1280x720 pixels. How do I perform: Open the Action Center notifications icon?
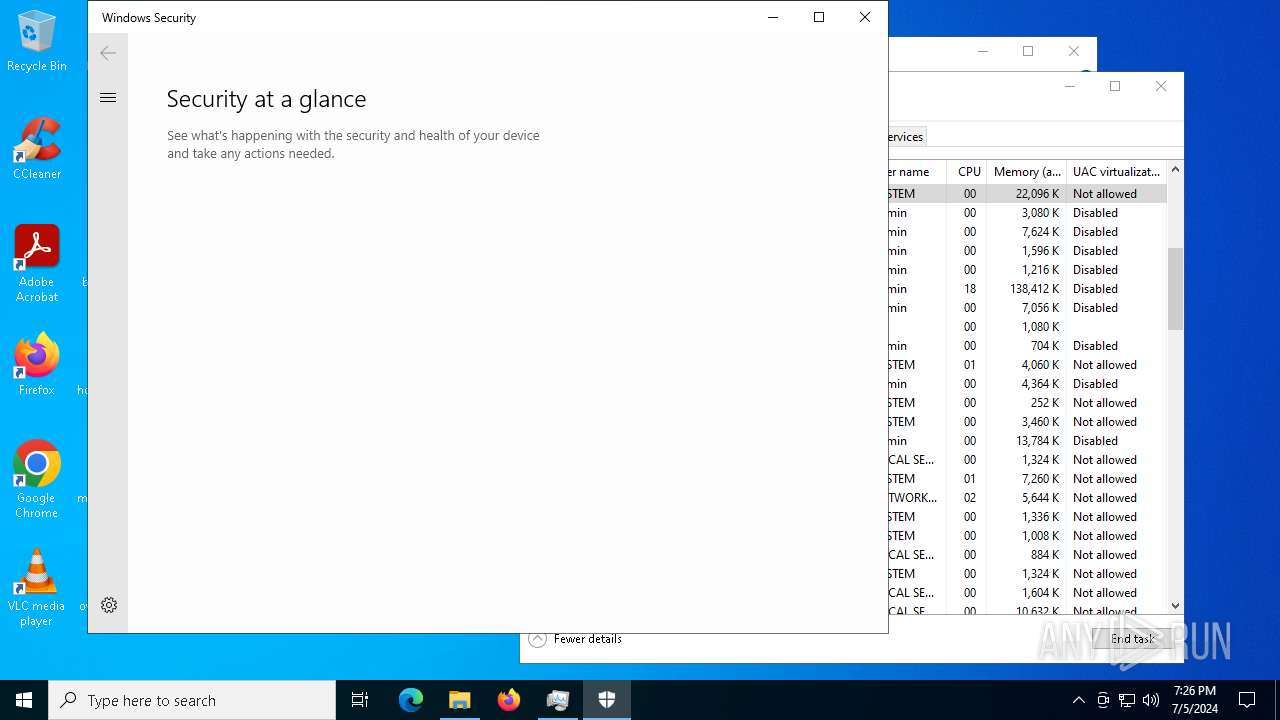1247,700
